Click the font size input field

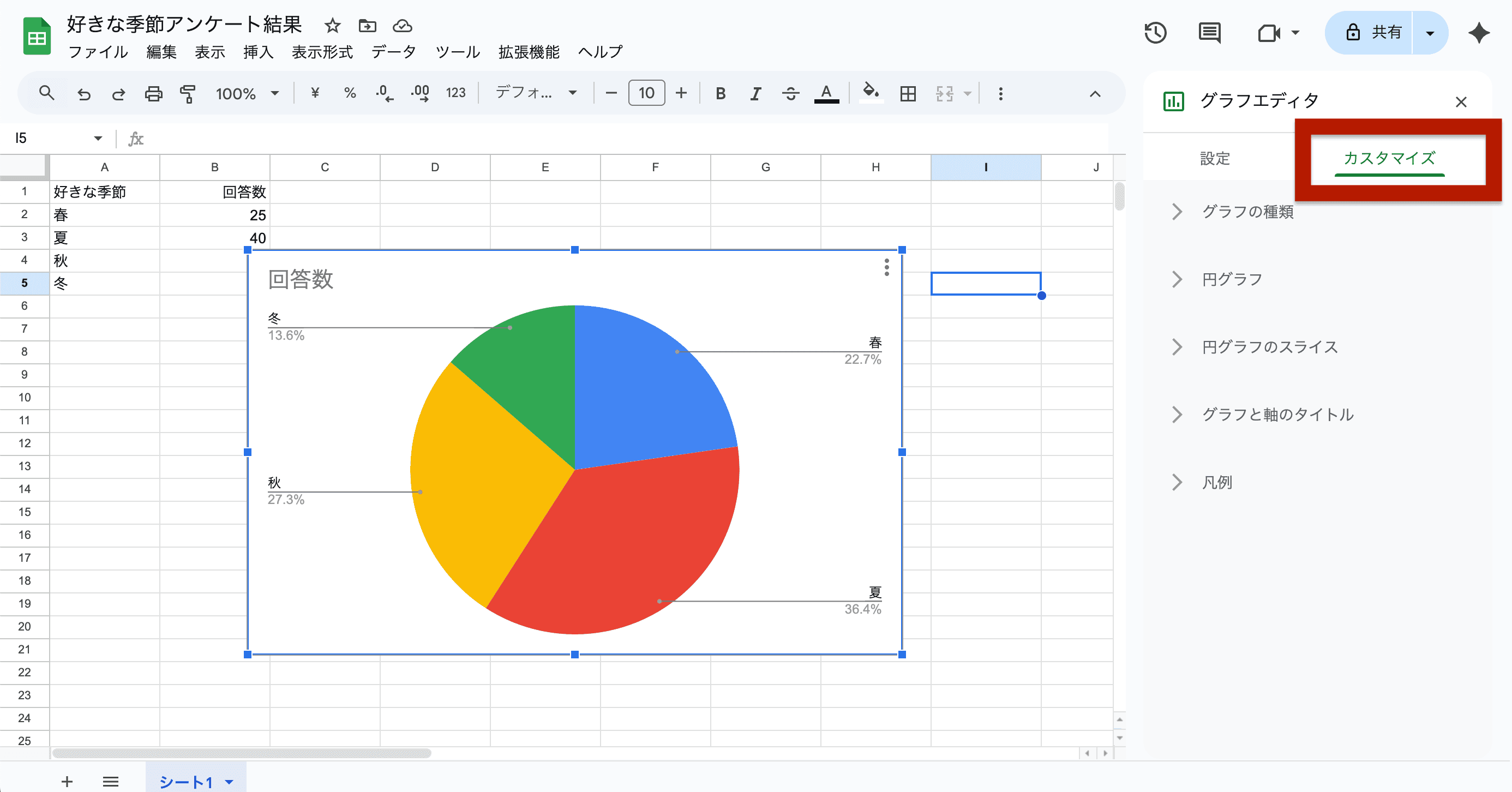(x=646, y=93)
